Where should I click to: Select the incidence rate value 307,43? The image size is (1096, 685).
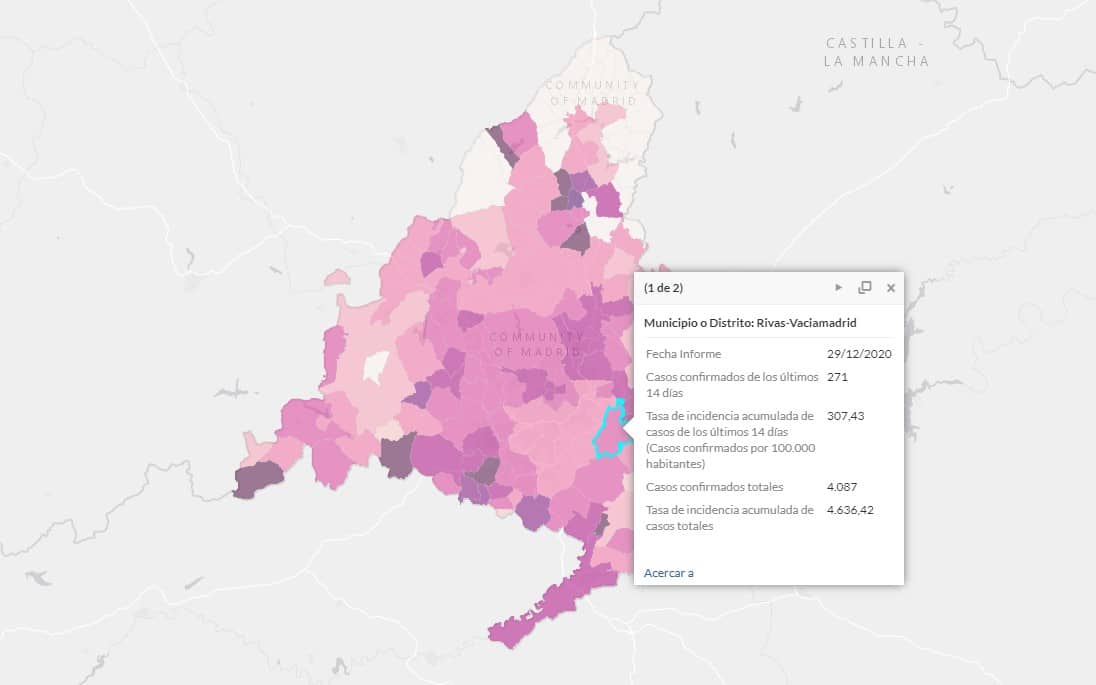(x=845, y=416)
